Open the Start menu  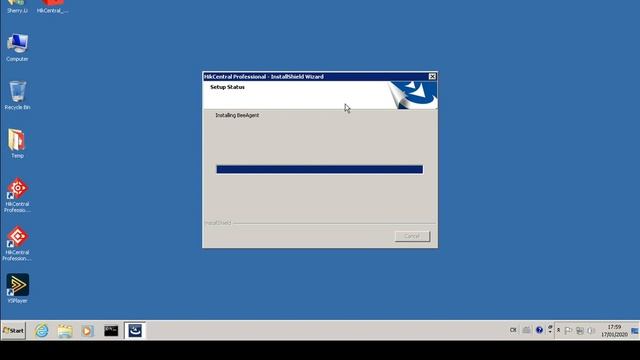tap(13, 330)
